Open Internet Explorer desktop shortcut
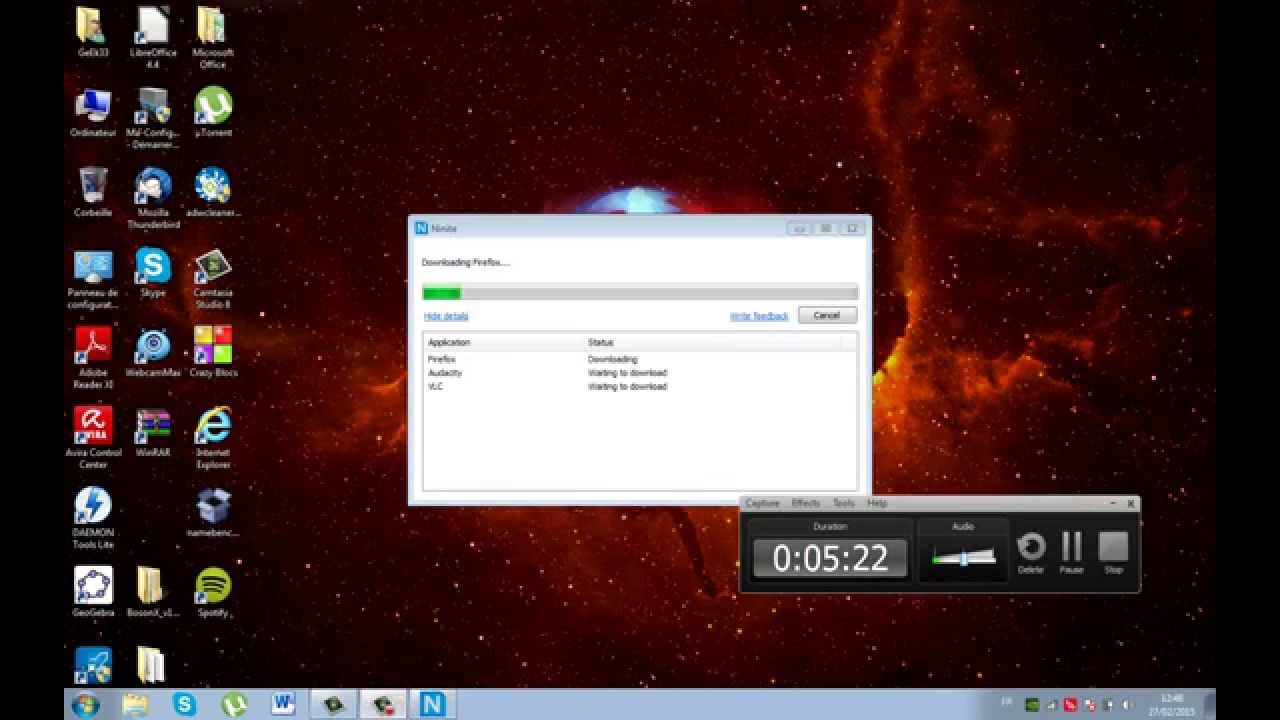This screenshot has height=720, width=1280. coord(213,438)
